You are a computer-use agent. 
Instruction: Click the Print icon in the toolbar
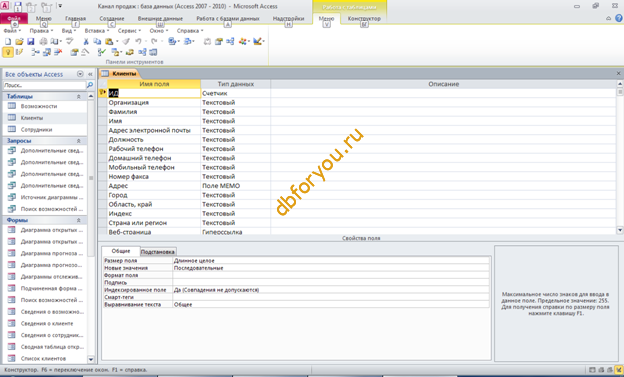(x=43, y=41)
